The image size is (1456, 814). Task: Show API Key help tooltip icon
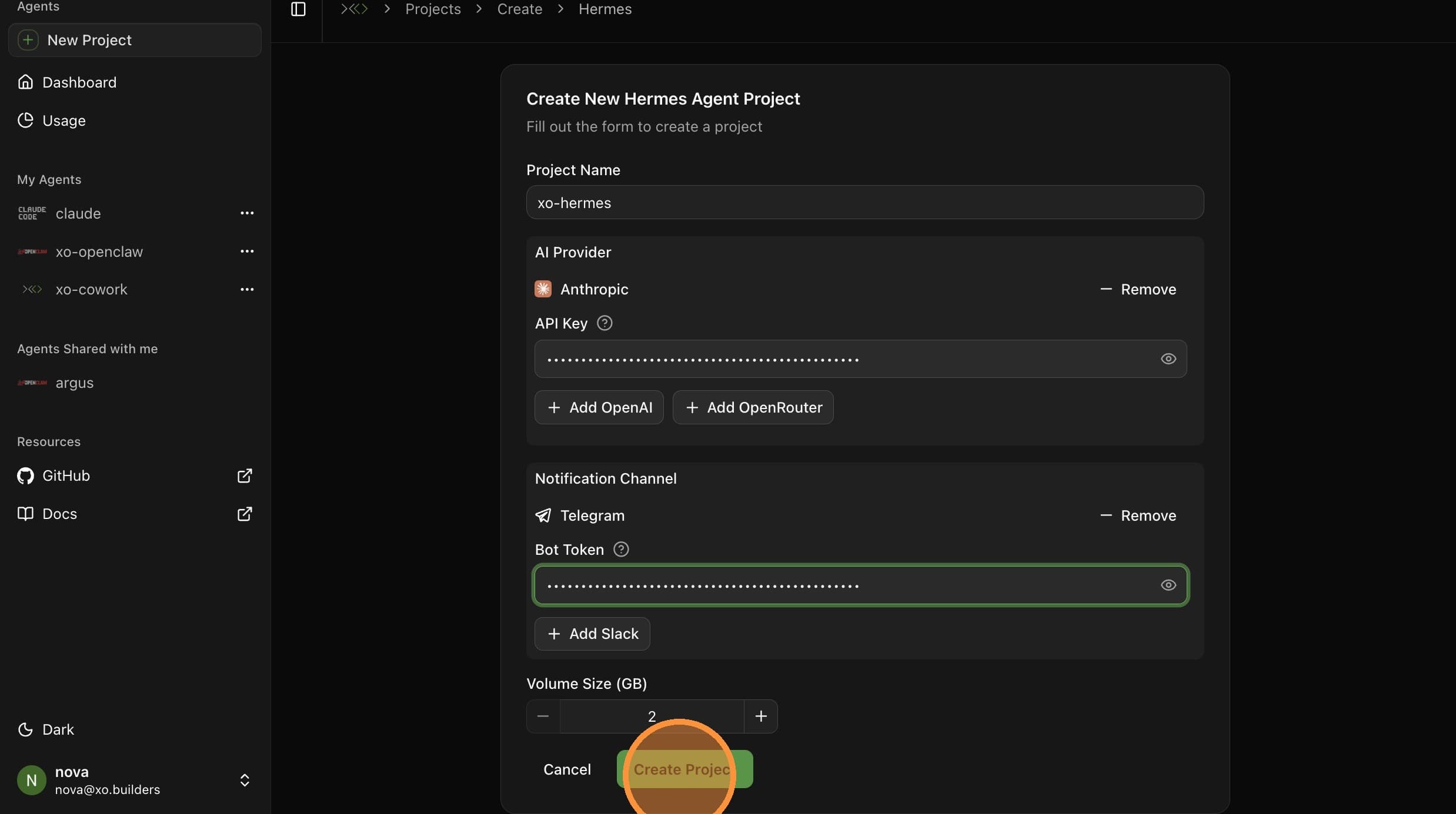click(605, 323)
